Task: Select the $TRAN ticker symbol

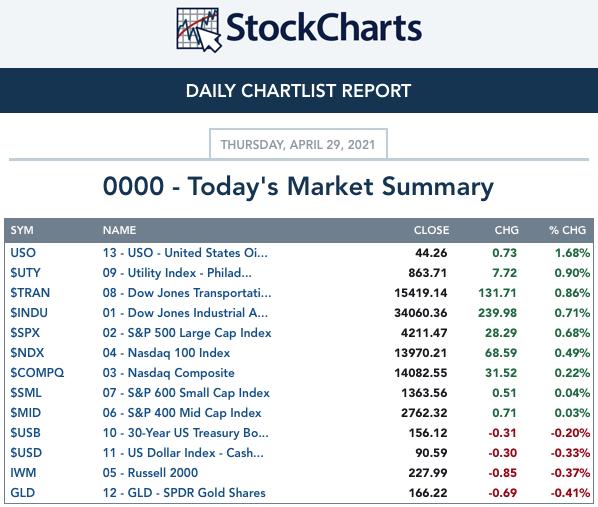Action: pos(30,293)
